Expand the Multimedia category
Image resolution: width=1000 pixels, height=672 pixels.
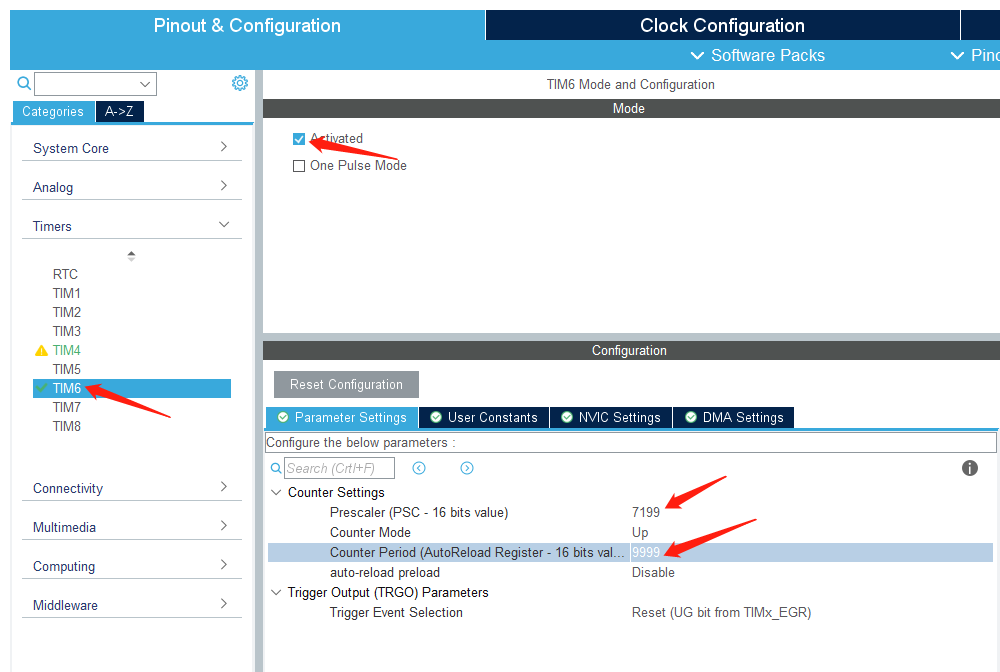131,527
